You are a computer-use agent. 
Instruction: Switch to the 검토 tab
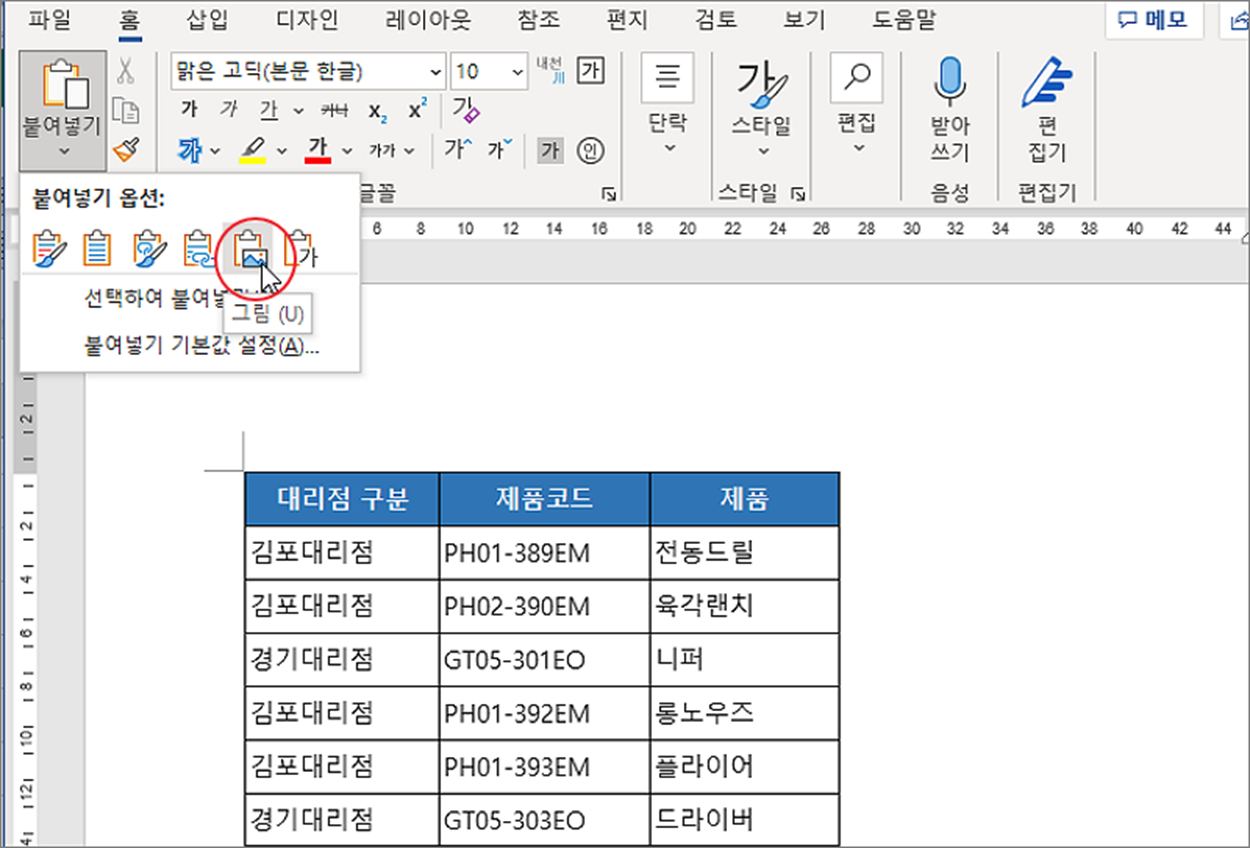pyautogui.click(x=715, y=19)
